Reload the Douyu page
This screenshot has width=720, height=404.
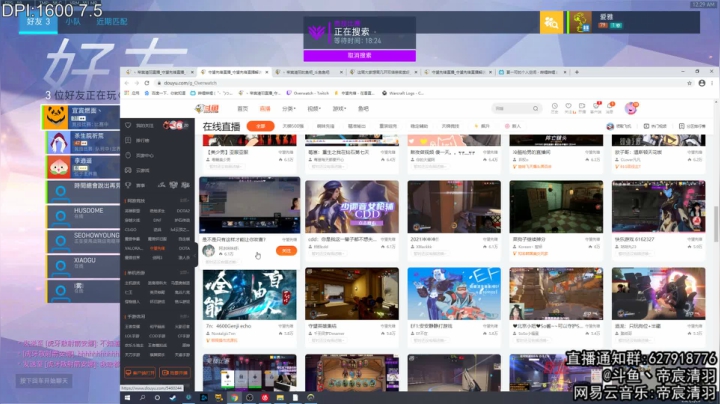[147, 83]
